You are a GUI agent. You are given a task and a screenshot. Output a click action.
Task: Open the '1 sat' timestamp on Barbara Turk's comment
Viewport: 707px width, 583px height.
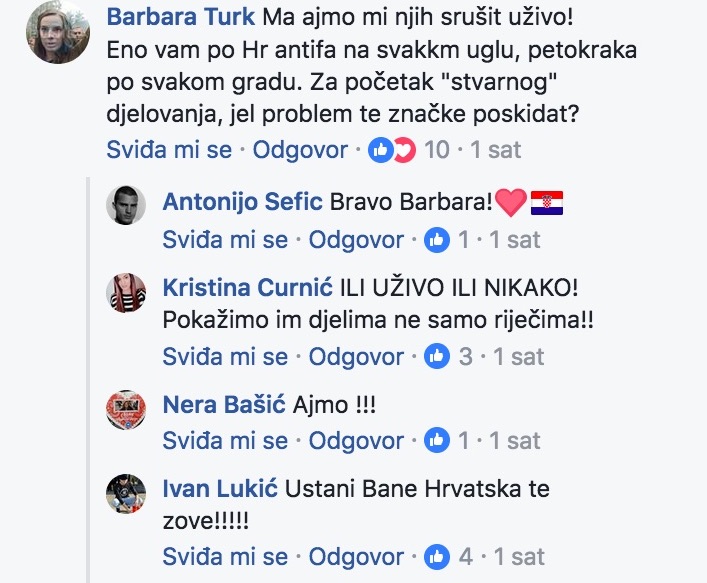click(x=496, y=150)
